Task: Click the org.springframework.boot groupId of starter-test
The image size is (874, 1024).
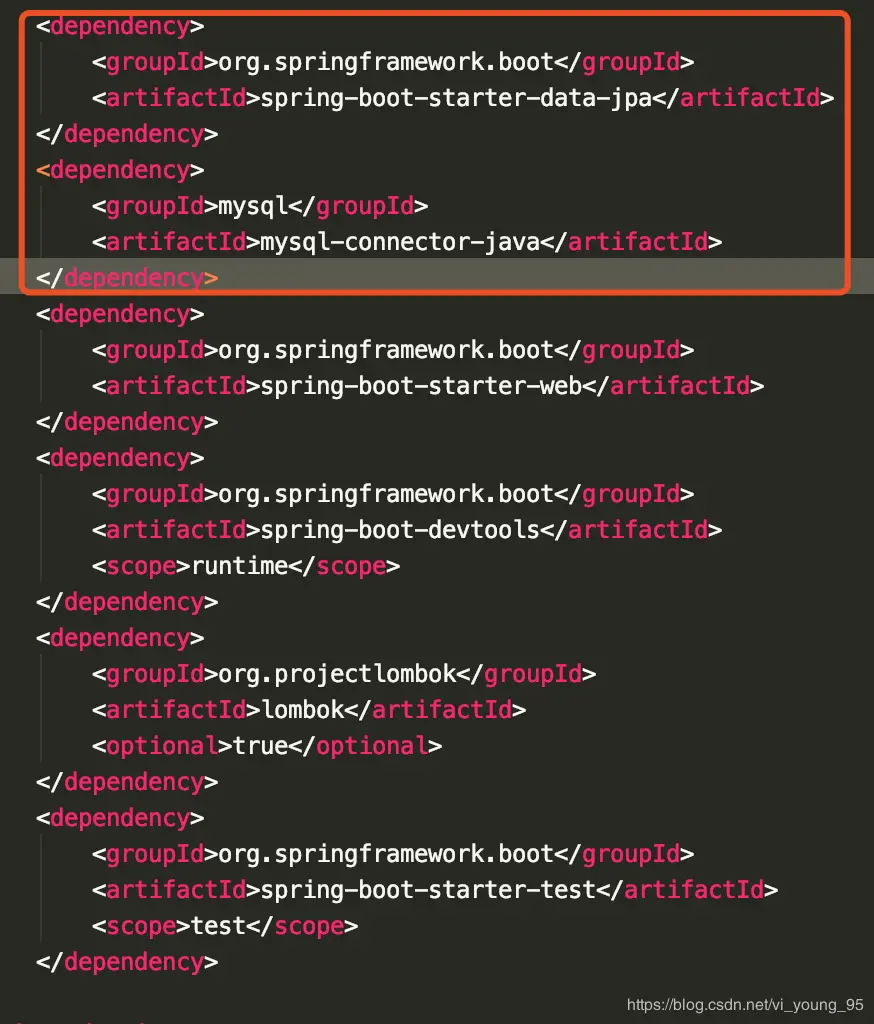Action: click(x=386, y=854)
